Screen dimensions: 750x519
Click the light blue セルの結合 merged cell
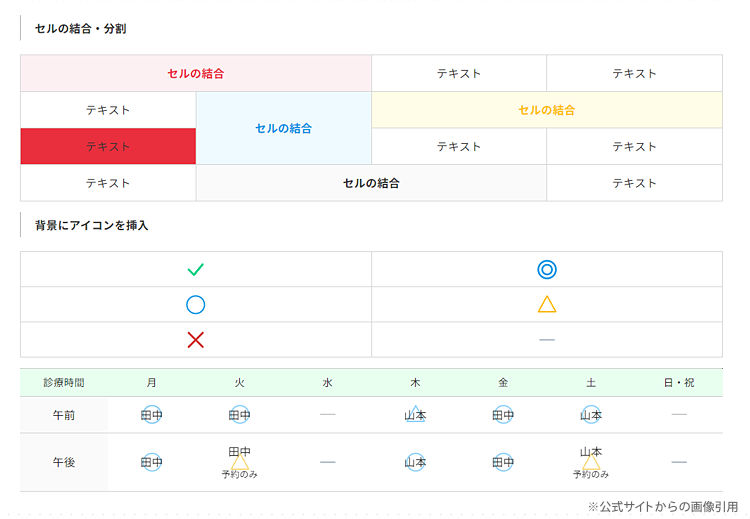coord(284,128)
